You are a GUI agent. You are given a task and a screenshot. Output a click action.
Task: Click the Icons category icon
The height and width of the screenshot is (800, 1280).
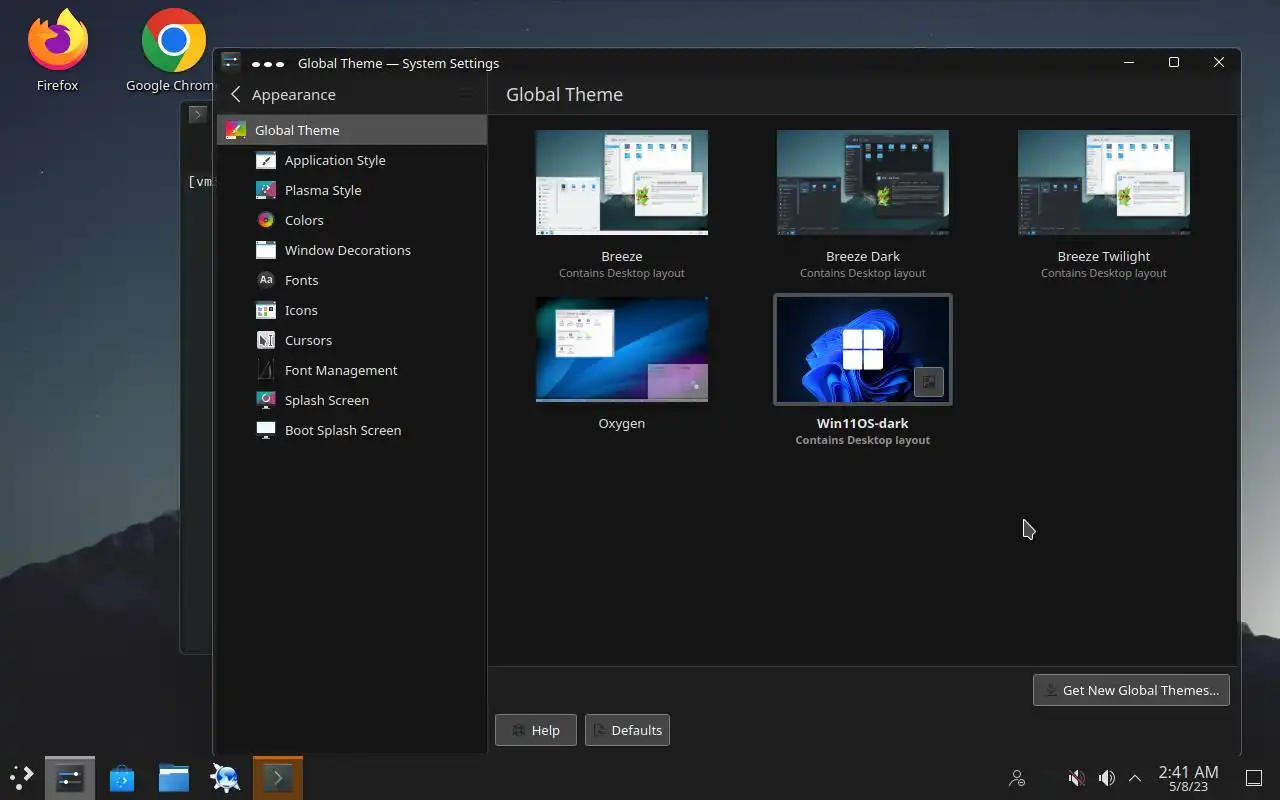point(266,310)
